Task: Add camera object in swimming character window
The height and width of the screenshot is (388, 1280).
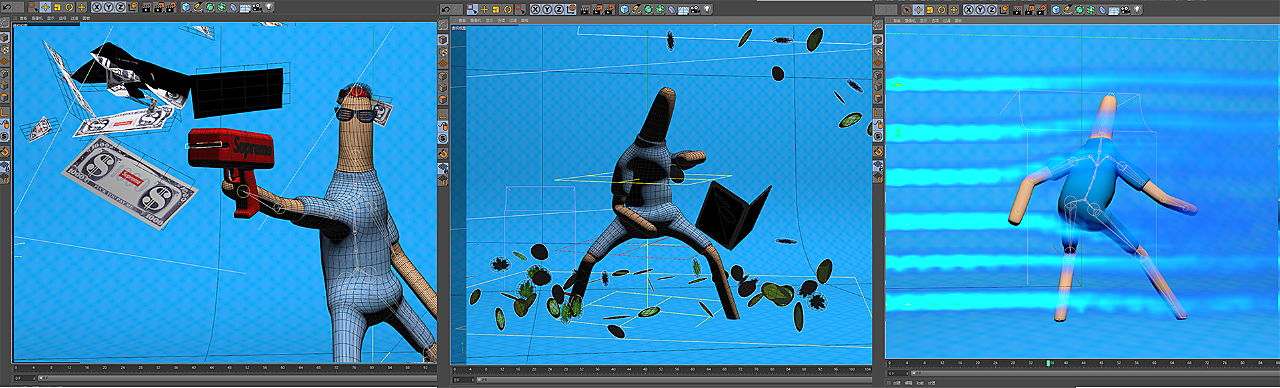Action: [1125, 10]
